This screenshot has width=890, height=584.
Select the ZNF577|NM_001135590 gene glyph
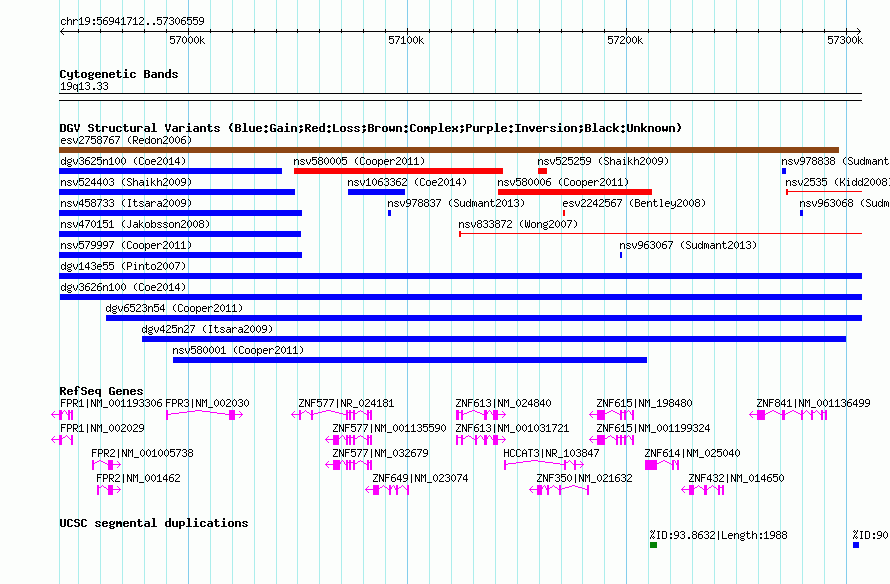349,440
